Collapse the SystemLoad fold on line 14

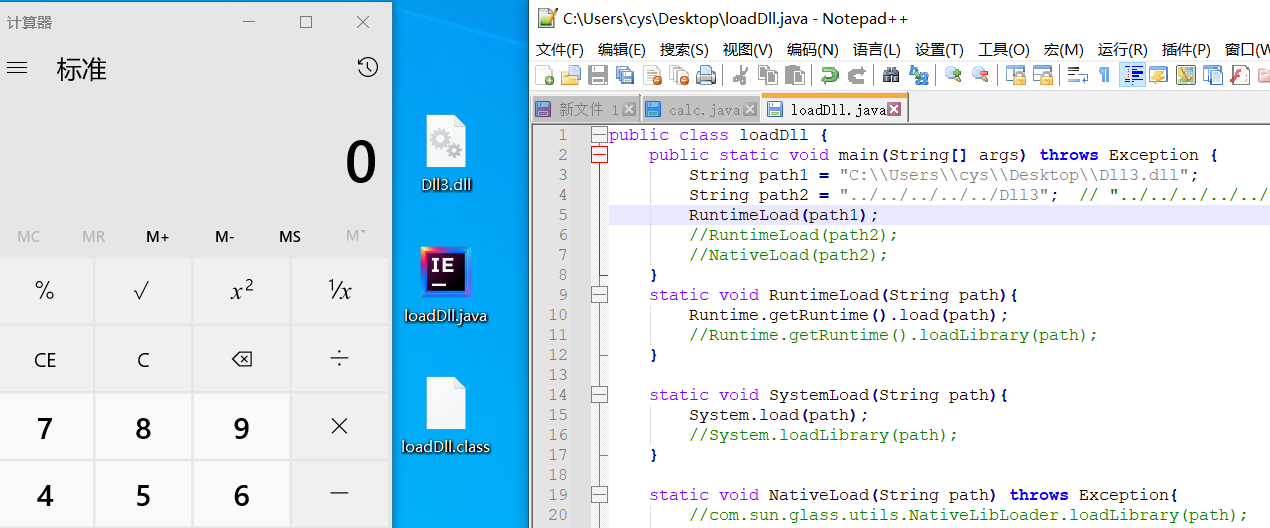point(599,395)
